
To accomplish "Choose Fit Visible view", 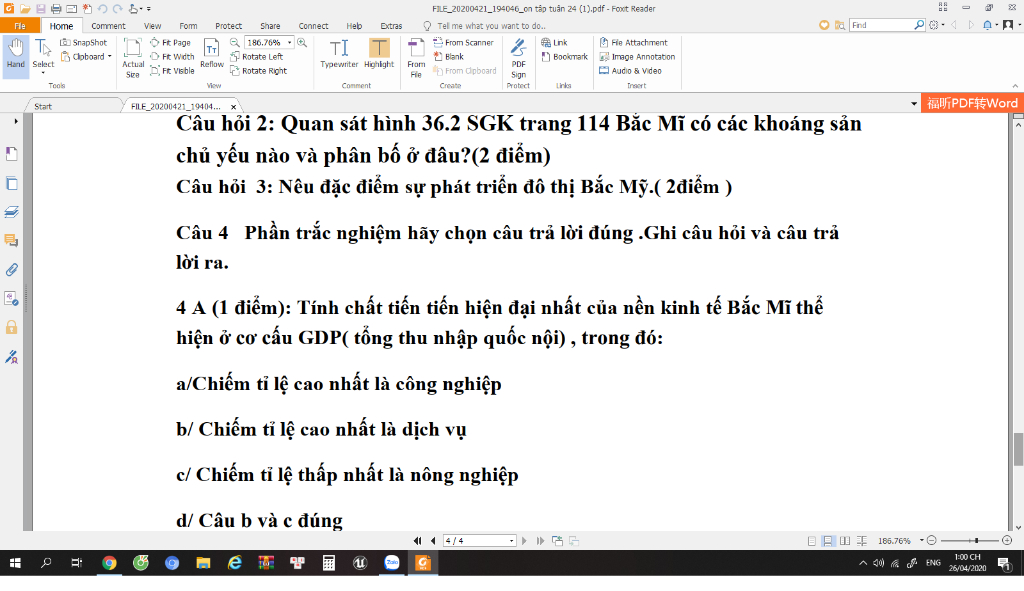I will tap(172, 71).
